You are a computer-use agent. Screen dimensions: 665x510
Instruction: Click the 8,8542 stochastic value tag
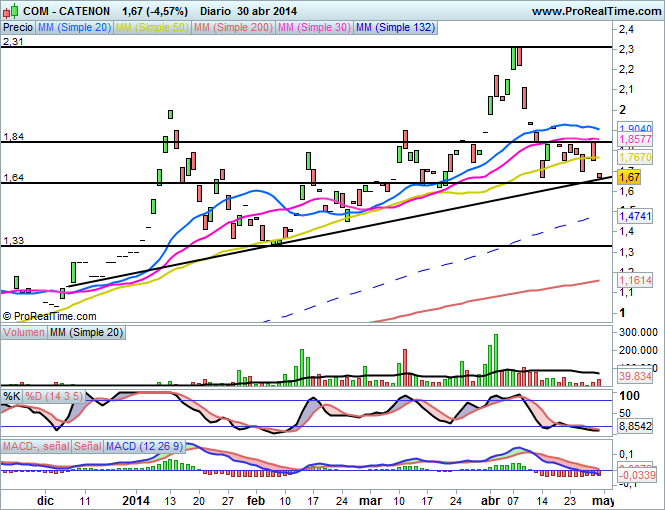635,426
